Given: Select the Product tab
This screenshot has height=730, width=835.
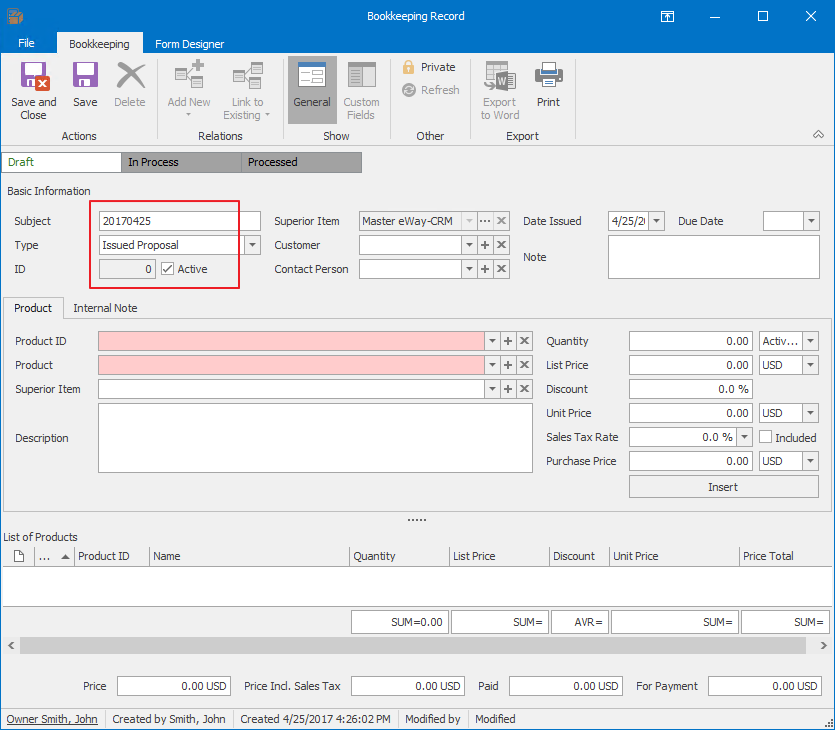Looking at the screenshot, I should [x=33, y=308].
